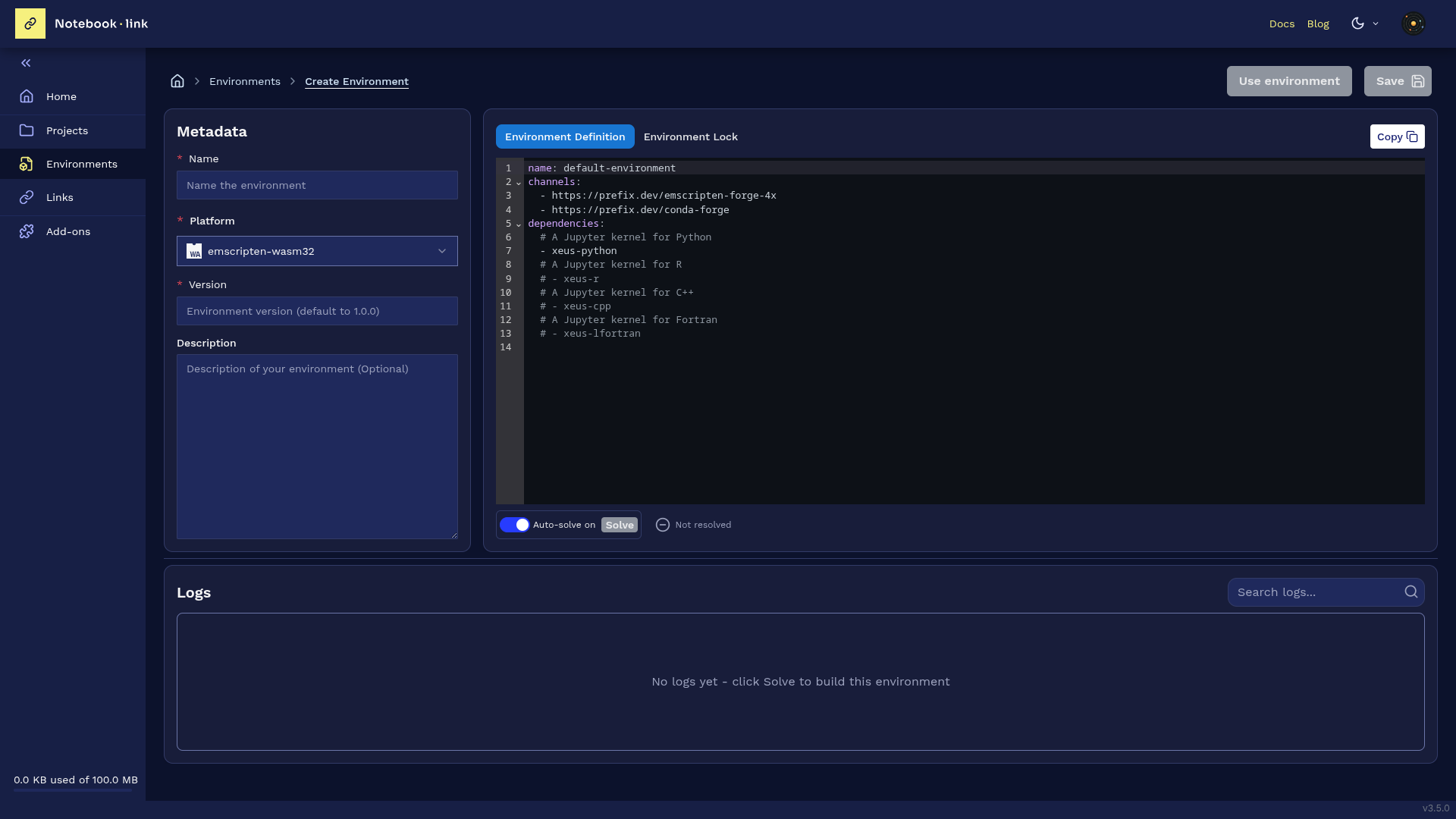The image size is (1456, 819).
Task: Click the Environments sidebar icon
Action: click(x=27, y=164)
